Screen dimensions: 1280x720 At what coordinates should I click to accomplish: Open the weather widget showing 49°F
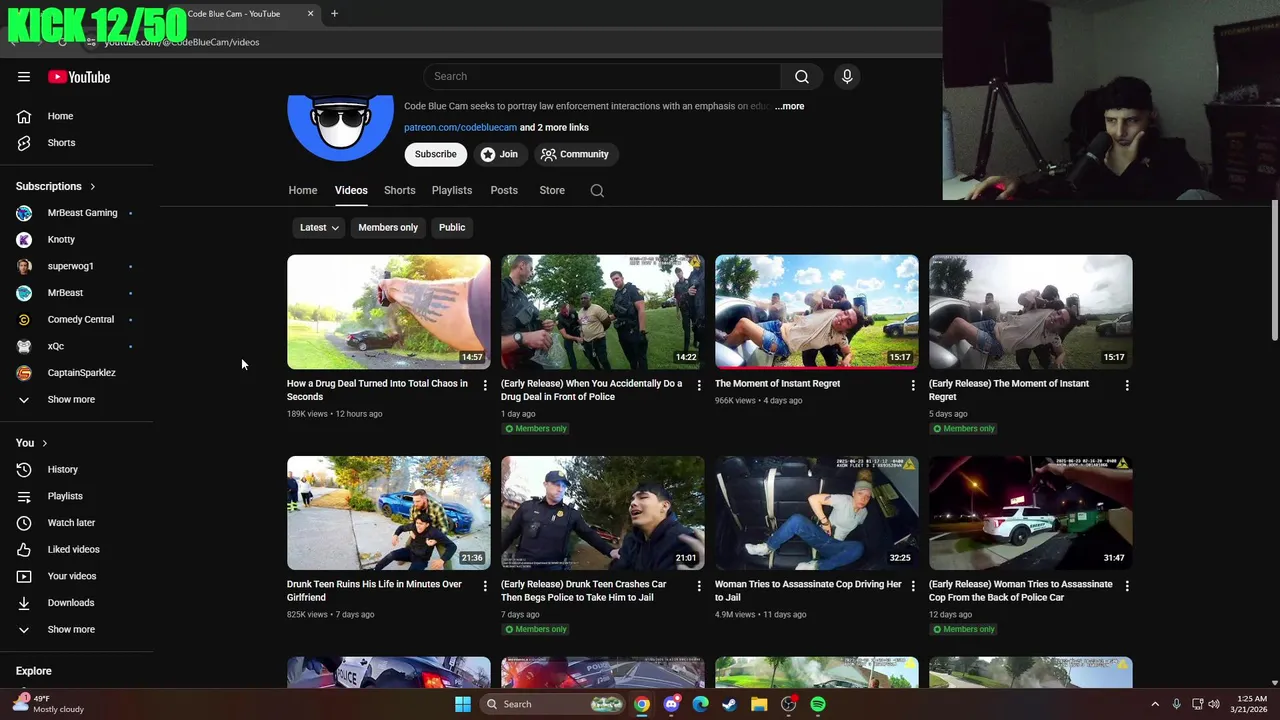point(46,704)
